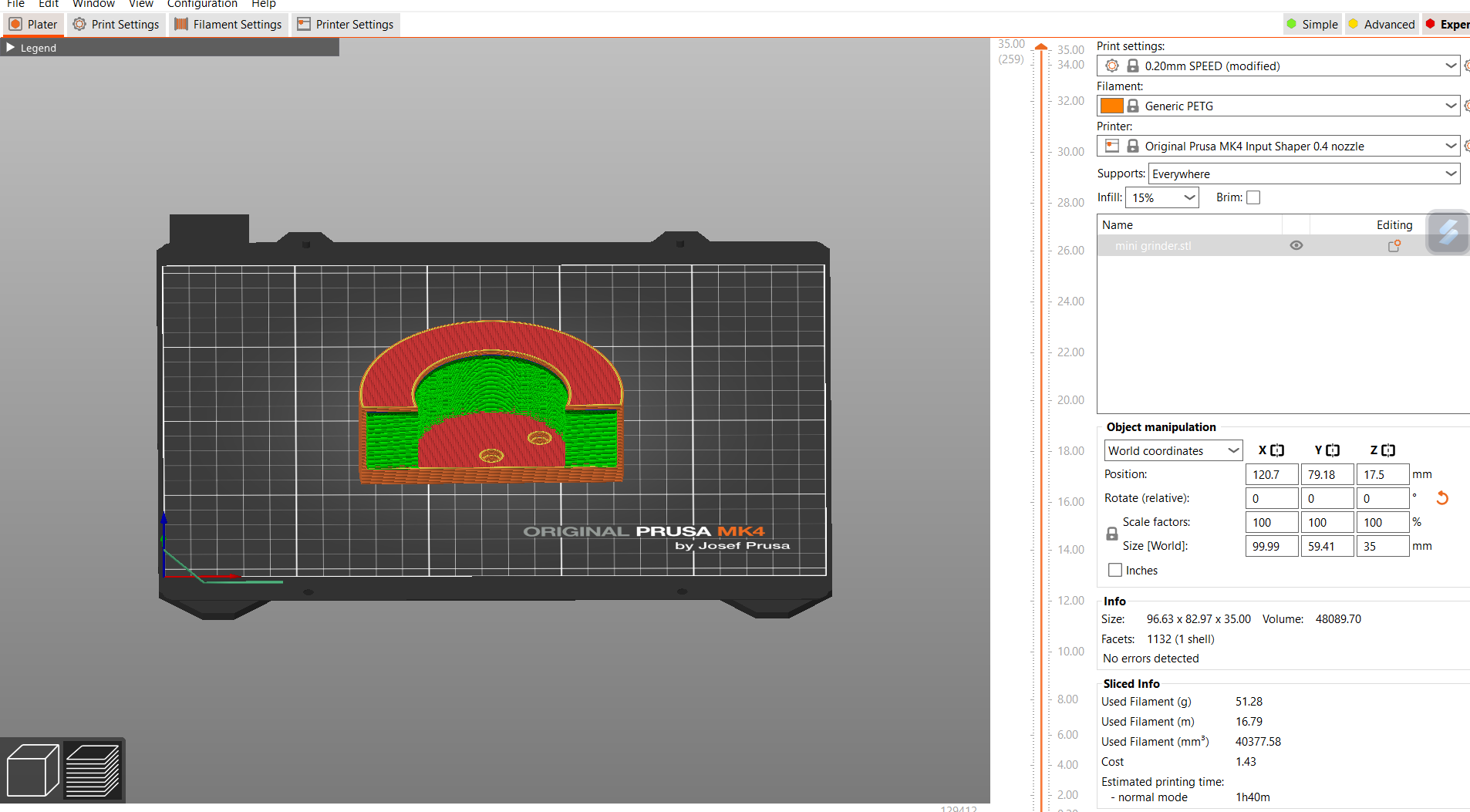Open the Filament Settings tab
The height and width of the screenshot is (812, 1470).
[228, 24]
